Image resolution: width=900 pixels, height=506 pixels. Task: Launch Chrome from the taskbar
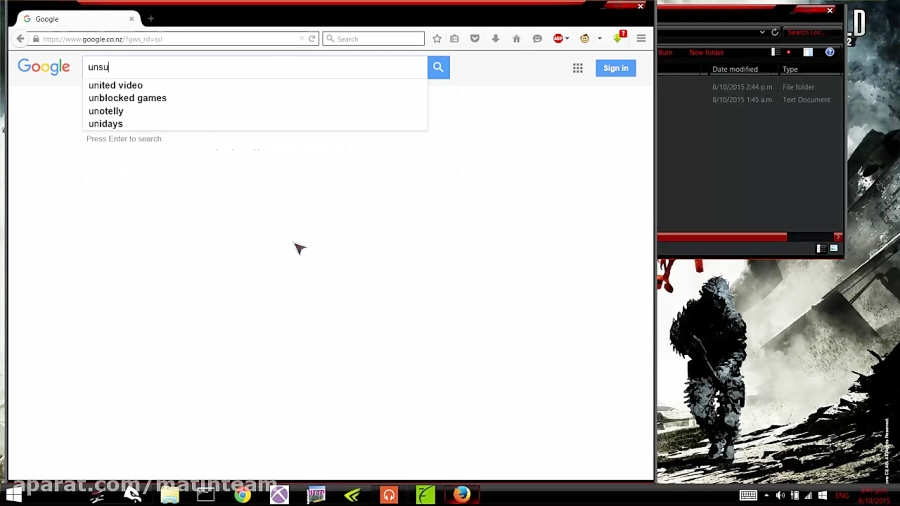pos(242,495)
